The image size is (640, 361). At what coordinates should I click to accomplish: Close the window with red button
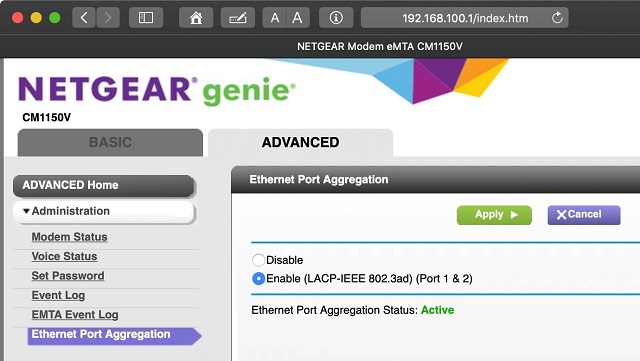18,18
